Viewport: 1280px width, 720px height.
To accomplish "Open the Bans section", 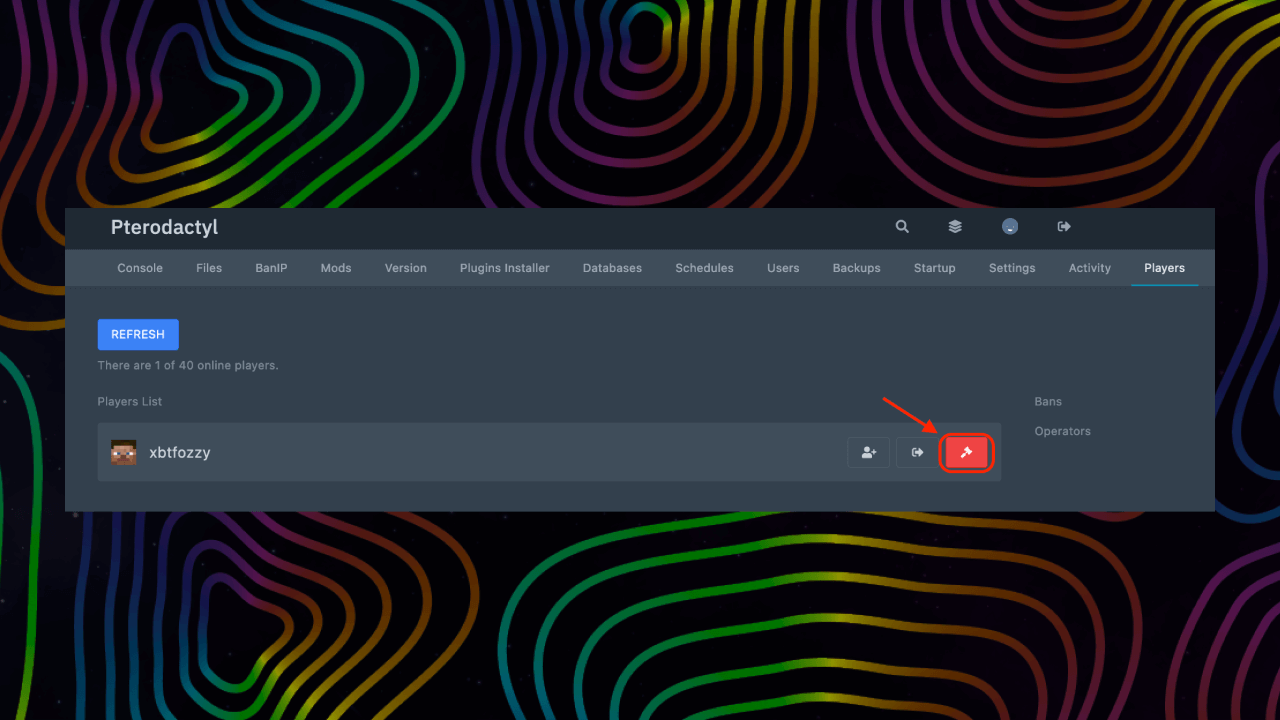I will pyautogui.click(x=1048, y=402).
